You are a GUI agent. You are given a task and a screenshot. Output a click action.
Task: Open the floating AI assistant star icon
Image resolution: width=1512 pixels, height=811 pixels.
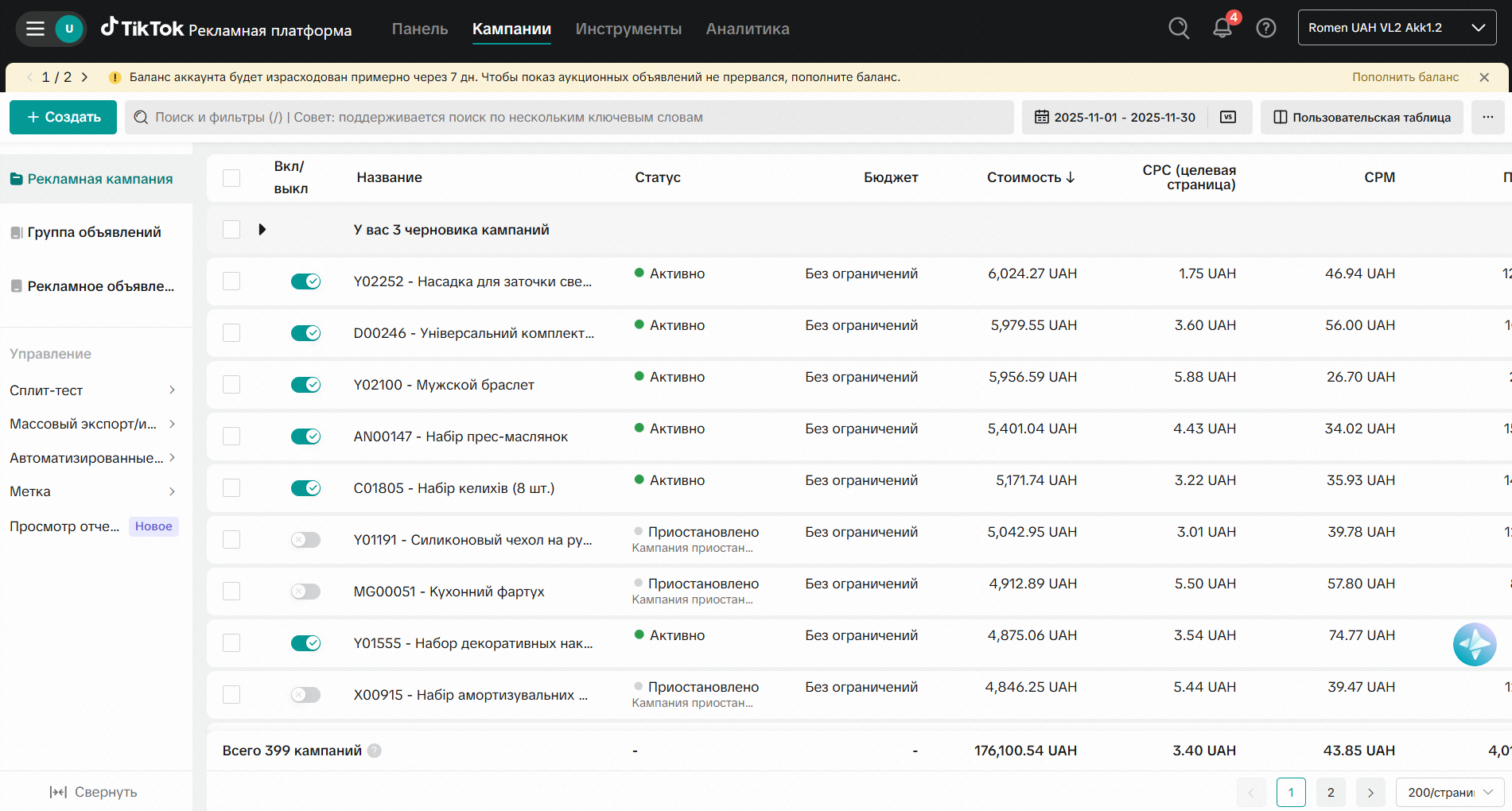click(1474, 644)
